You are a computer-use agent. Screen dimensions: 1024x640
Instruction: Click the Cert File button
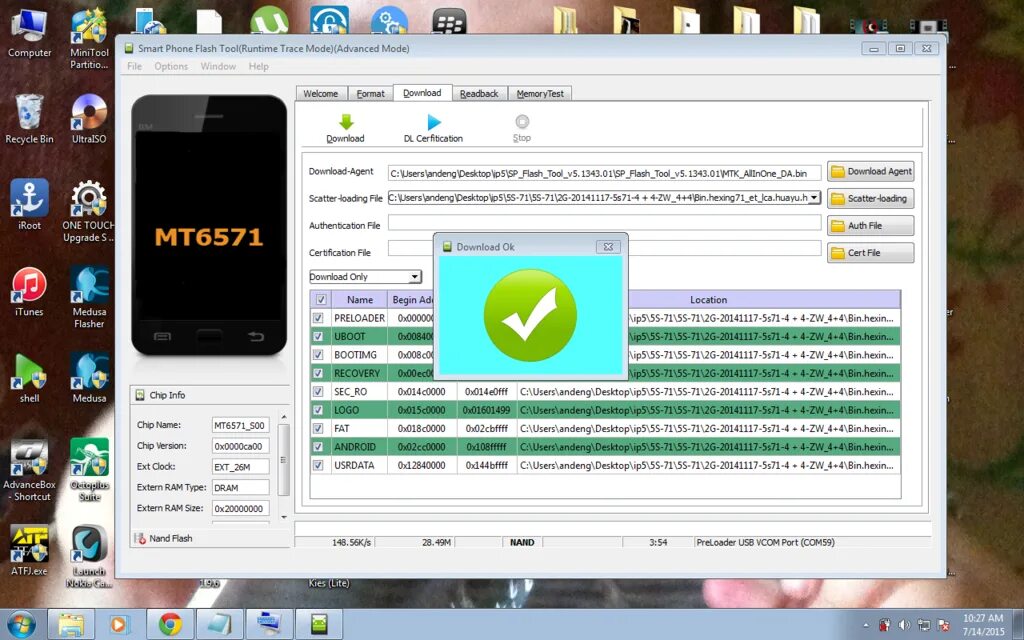point(871,253)
